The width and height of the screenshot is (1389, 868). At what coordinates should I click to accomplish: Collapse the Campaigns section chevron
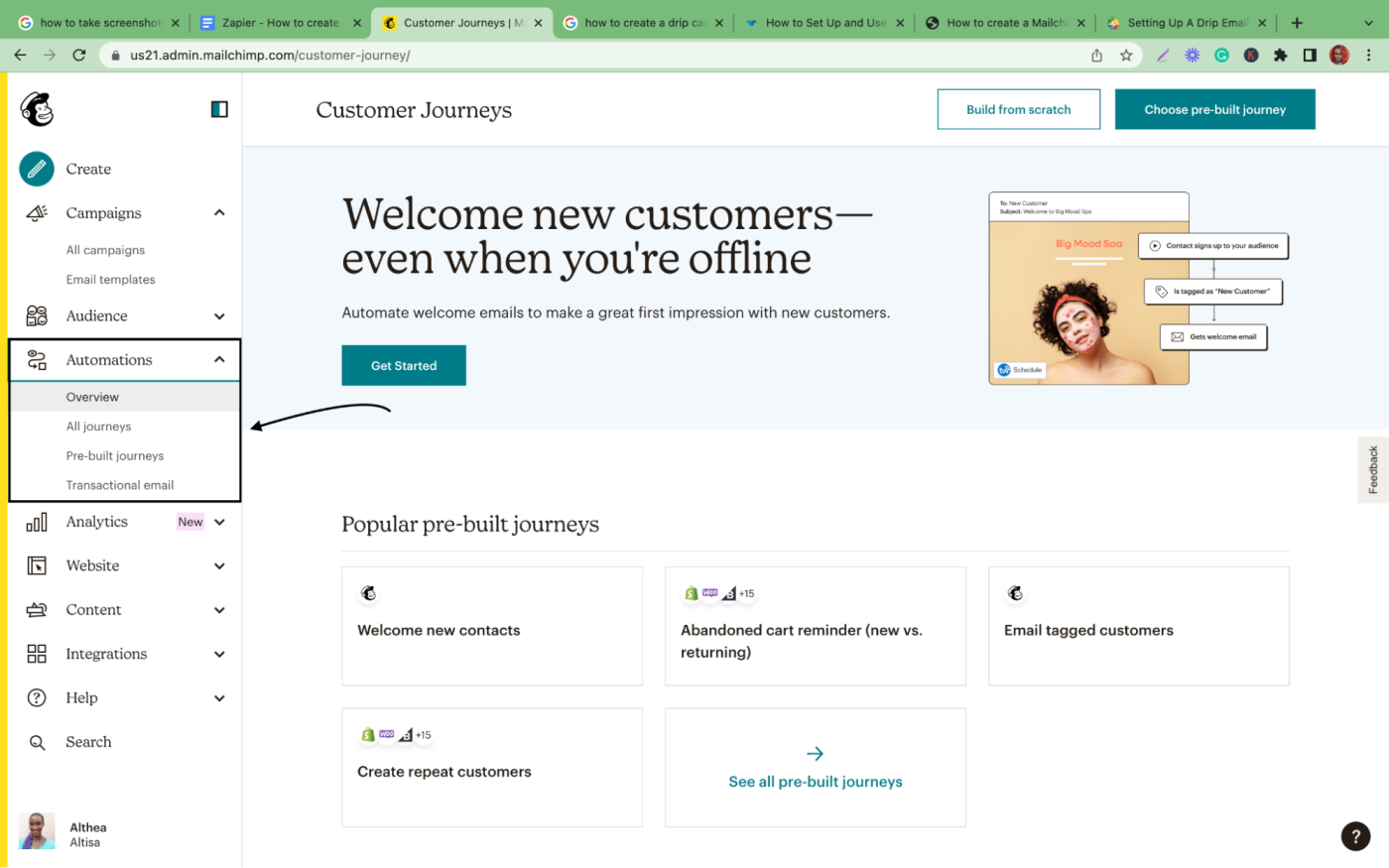click(219, 212)
